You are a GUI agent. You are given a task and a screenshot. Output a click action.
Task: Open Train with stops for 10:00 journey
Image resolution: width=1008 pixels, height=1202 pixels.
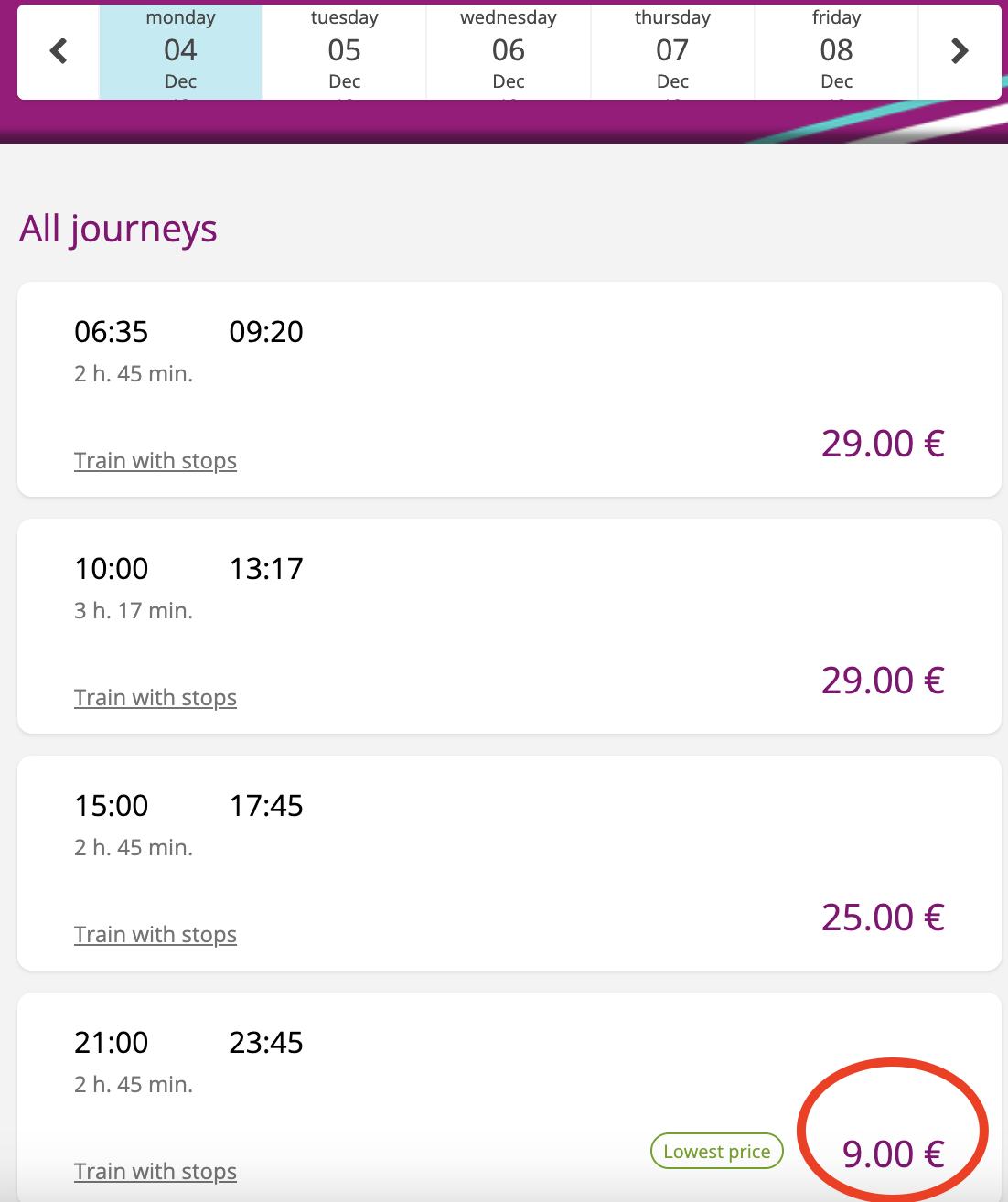(155, 697)
